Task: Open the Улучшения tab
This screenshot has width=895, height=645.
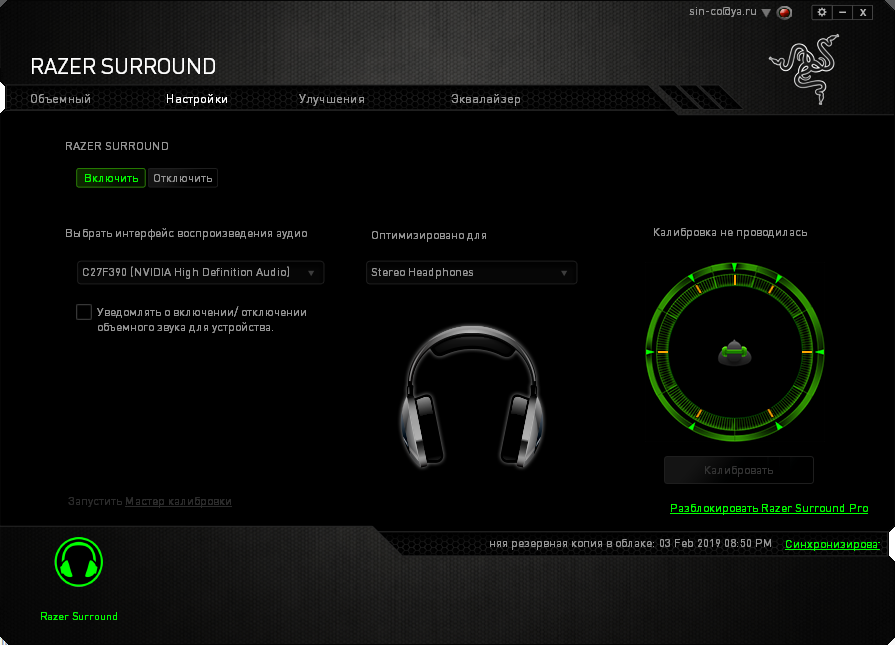Action: point(332,99)
